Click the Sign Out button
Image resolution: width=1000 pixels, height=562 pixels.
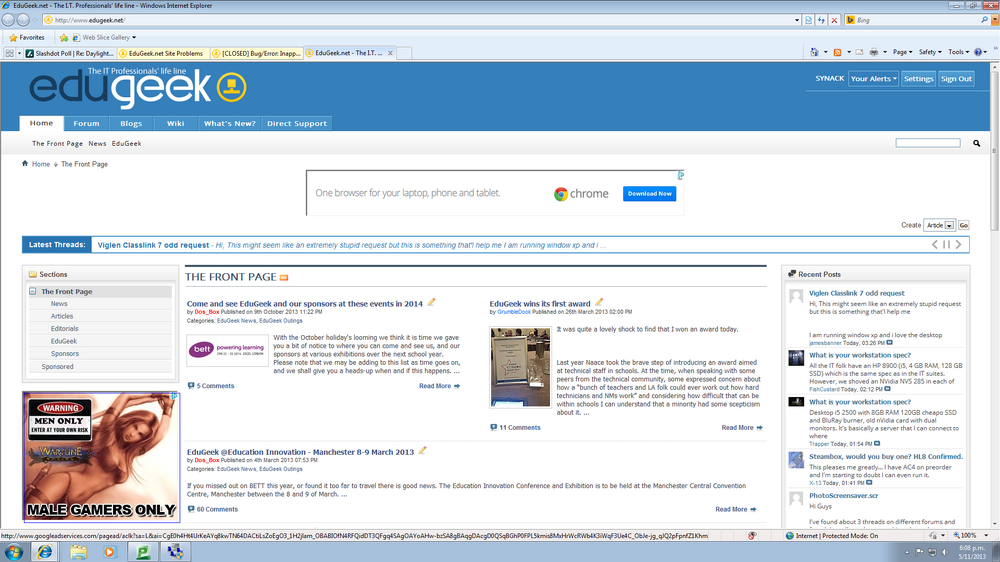click(956, 78)
